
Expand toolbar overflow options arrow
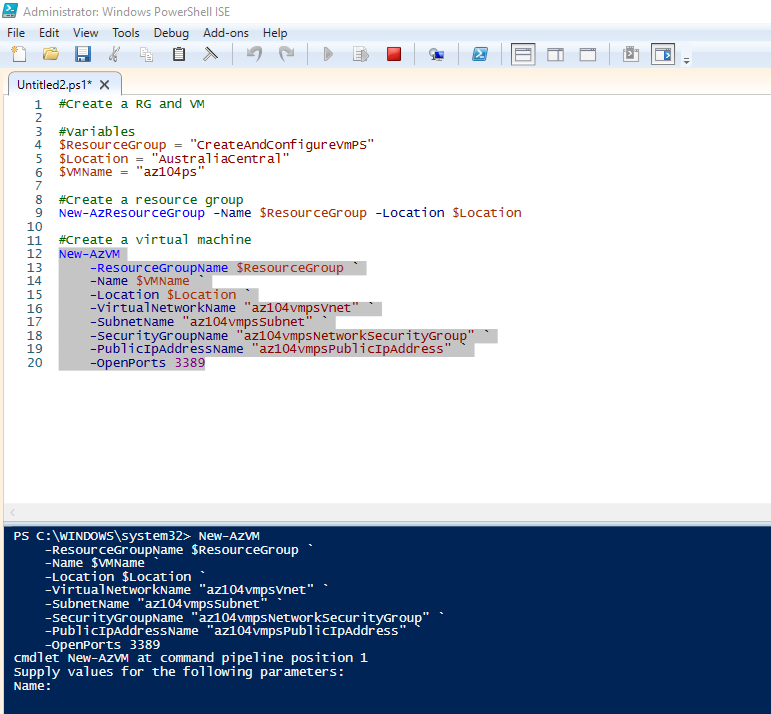point(686,60)
